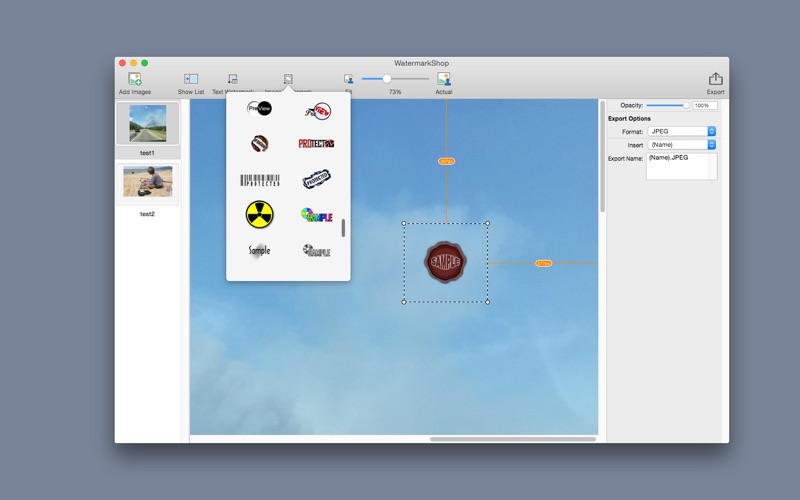This screenshot has height=500, width=800.
Task: Open the Format JPEG dropdown
Action: 682,132
